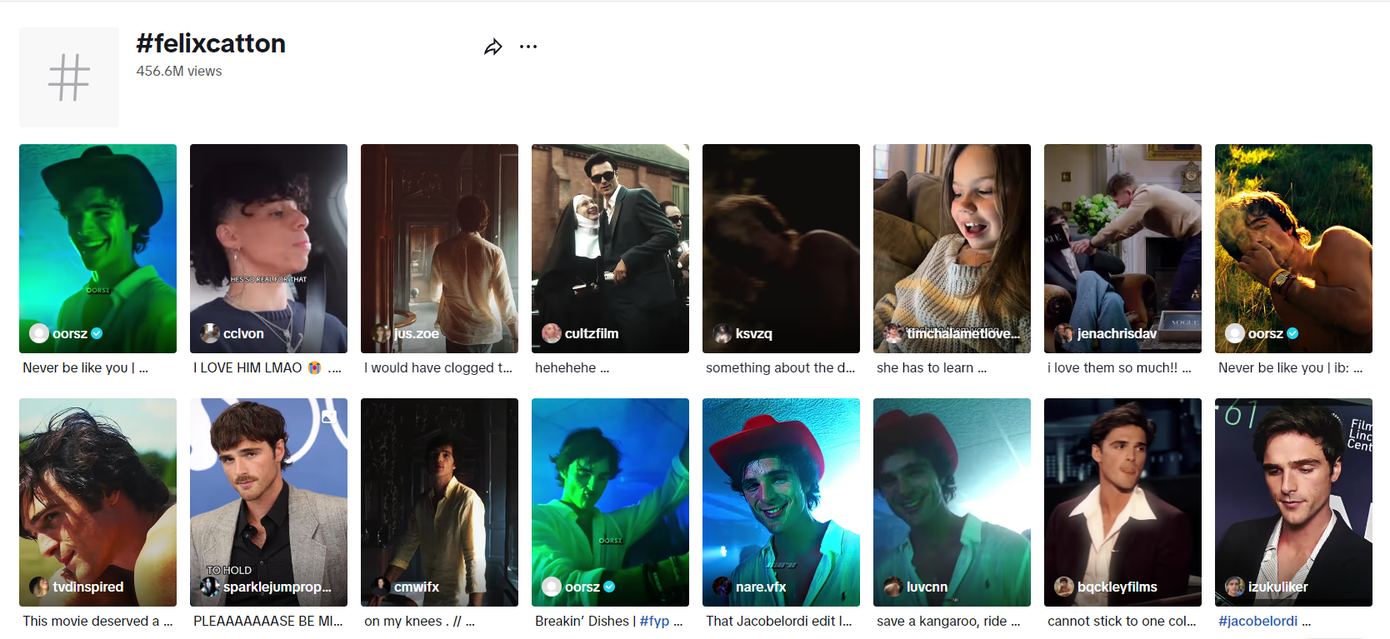Click the luvcnn username

click(926, 587)
